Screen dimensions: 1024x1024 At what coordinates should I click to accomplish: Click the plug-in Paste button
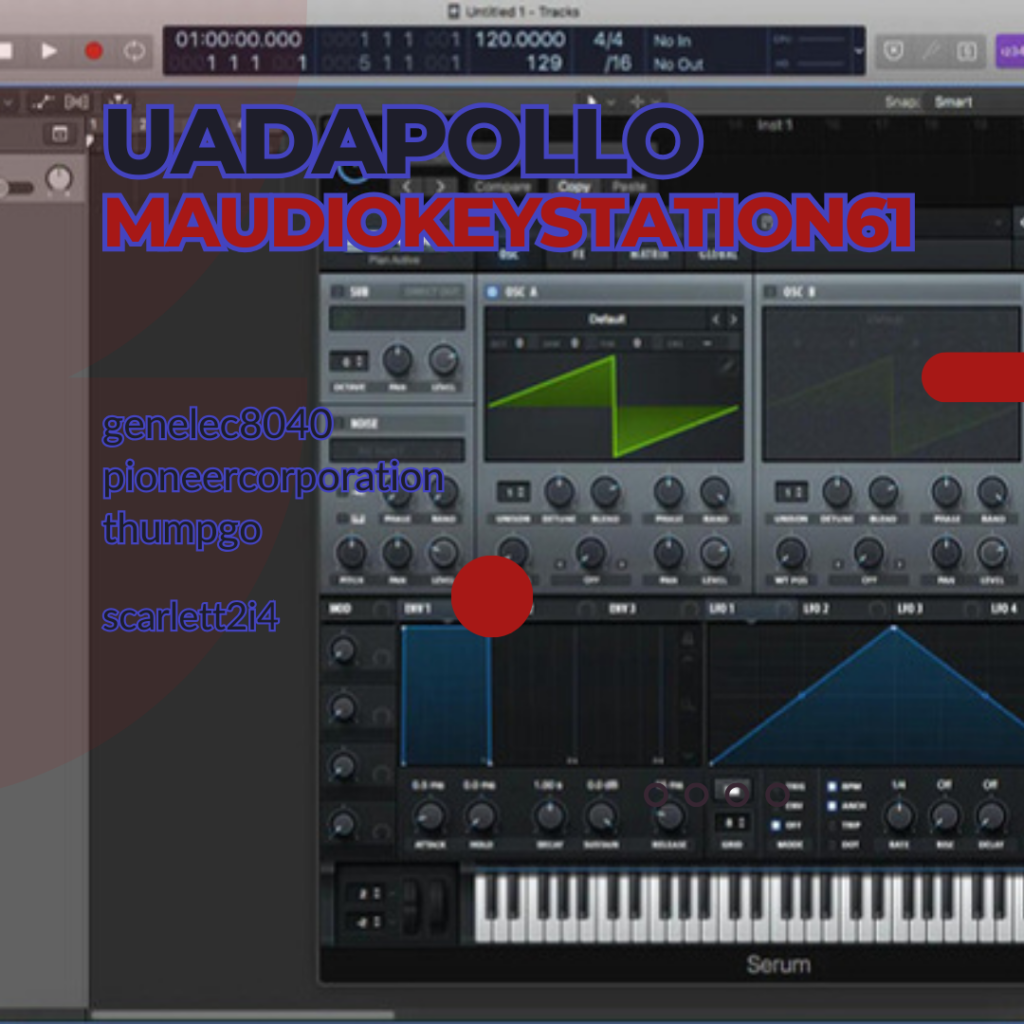click(x=628, y=187)
